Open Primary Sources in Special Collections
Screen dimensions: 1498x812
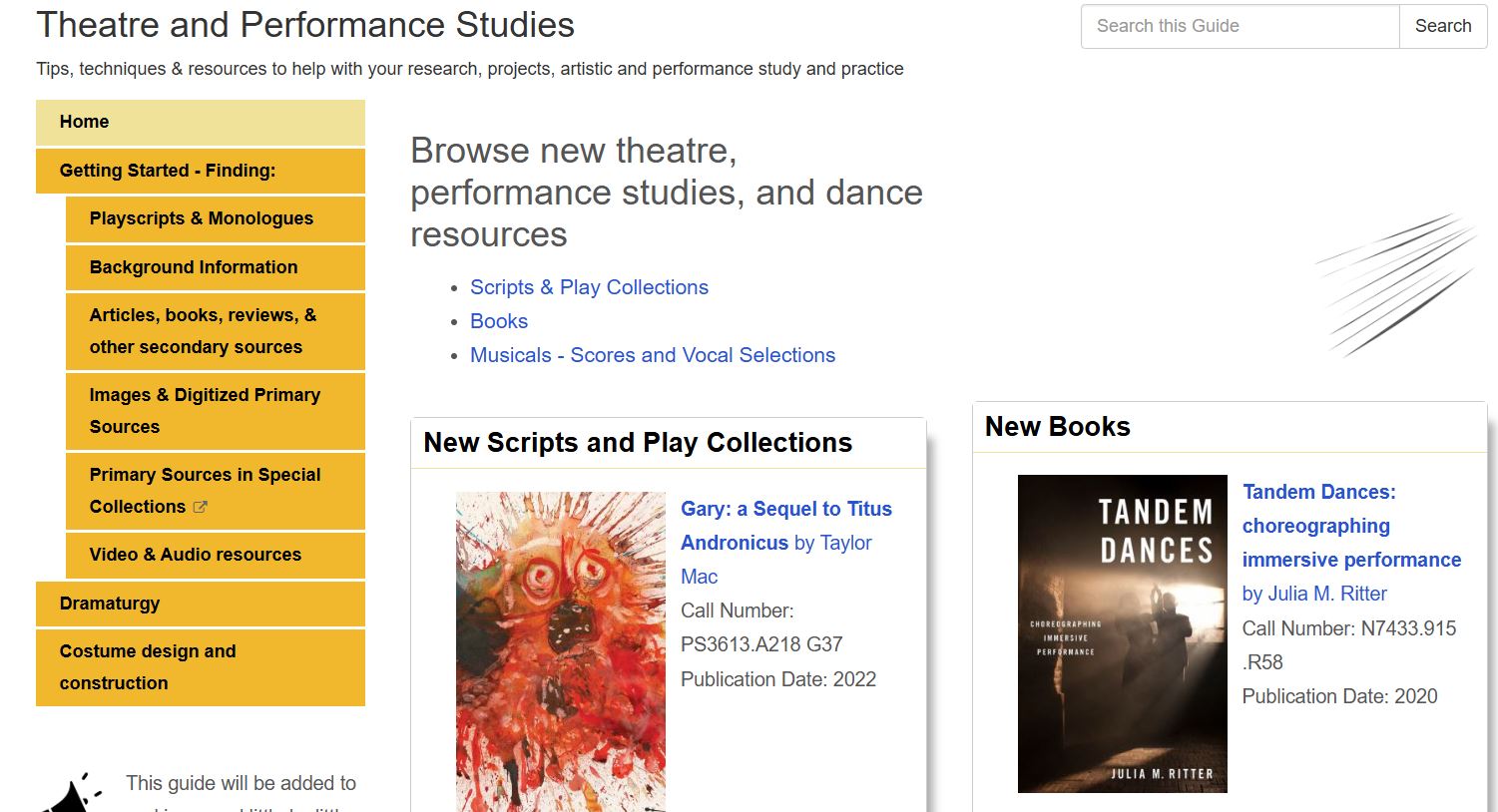point(205,475)
